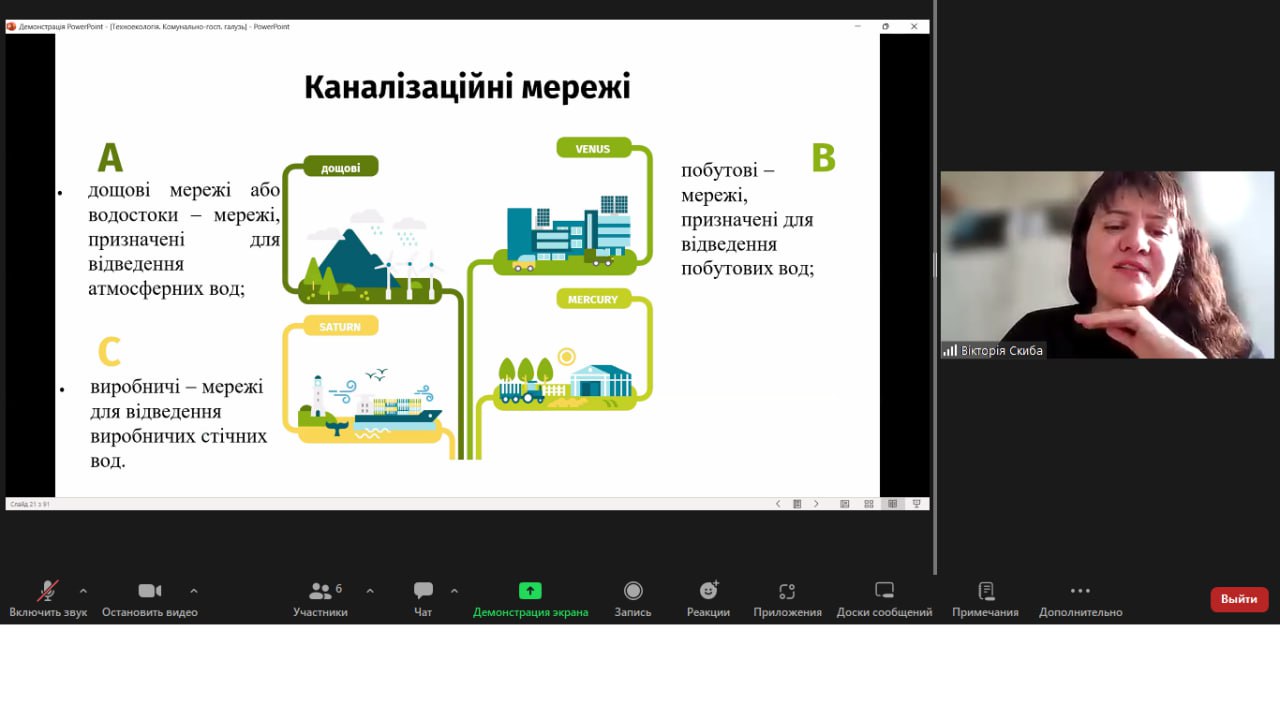Expand the chevron beside Участники
The width and height of the screenshot is (1280, 719).
click(370, 591)
